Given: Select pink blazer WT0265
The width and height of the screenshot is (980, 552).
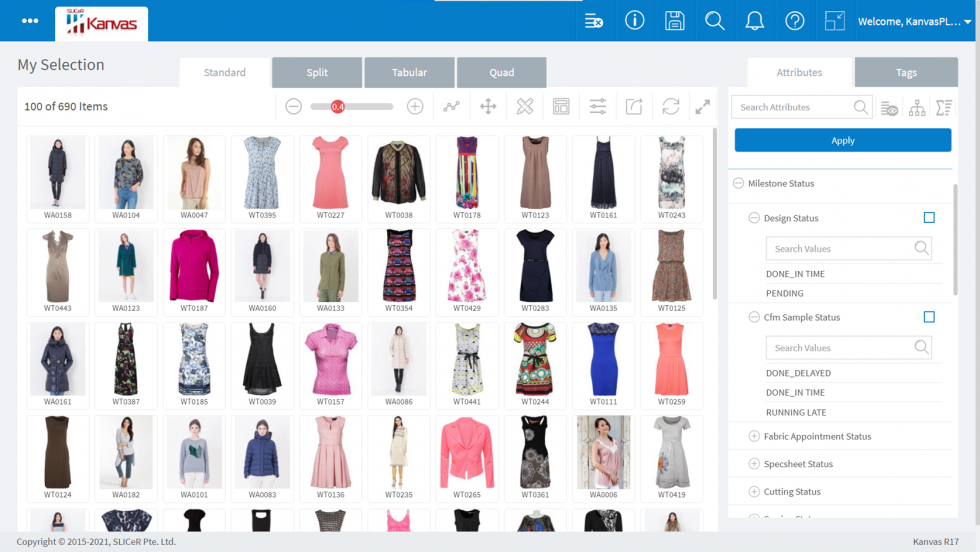Looking at the screenshot, I should (467, 458).
